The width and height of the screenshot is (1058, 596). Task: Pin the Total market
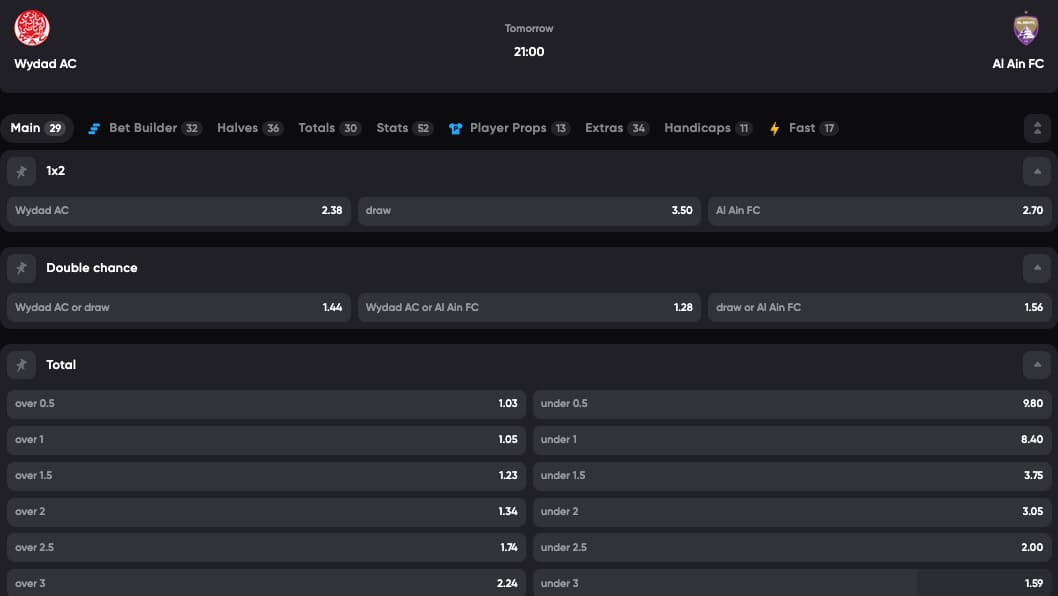tap(22, 365)
